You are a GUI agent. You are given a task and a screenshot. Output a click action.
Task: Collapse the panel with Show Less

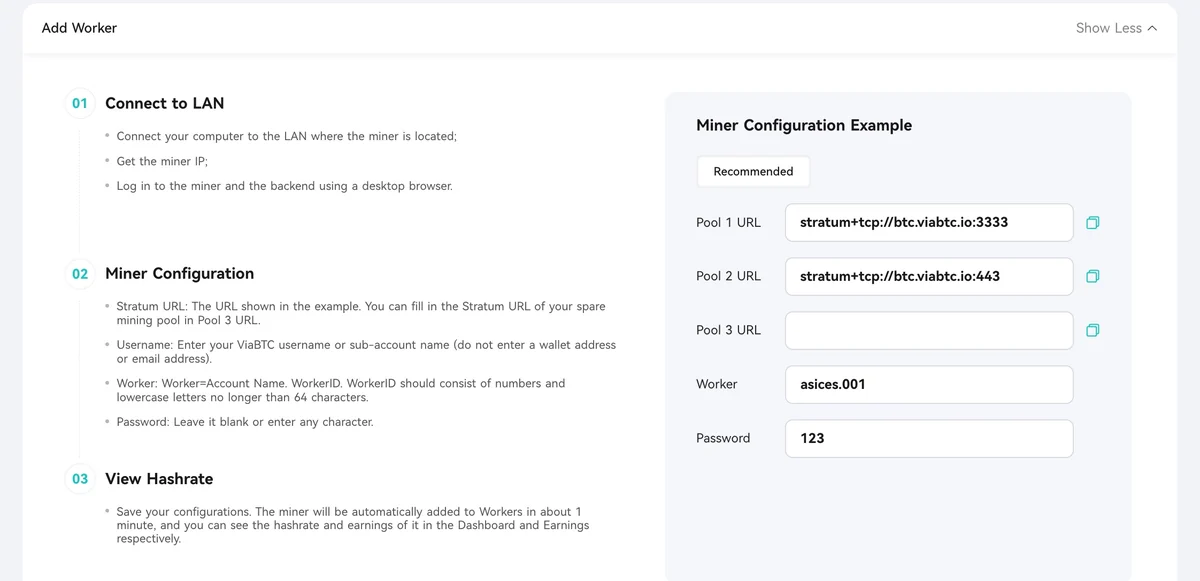(x=1116, y=28)
